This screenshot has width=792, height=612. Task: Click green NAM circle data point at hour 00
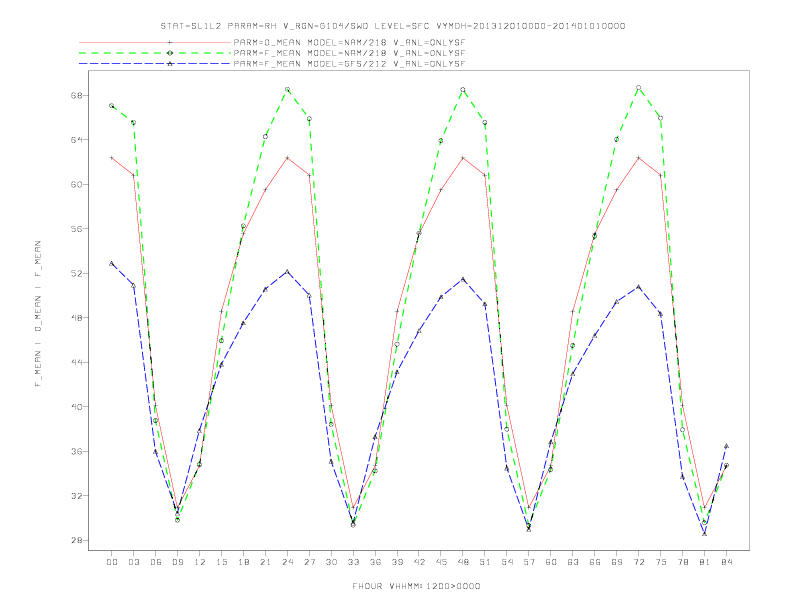point(112,106)
